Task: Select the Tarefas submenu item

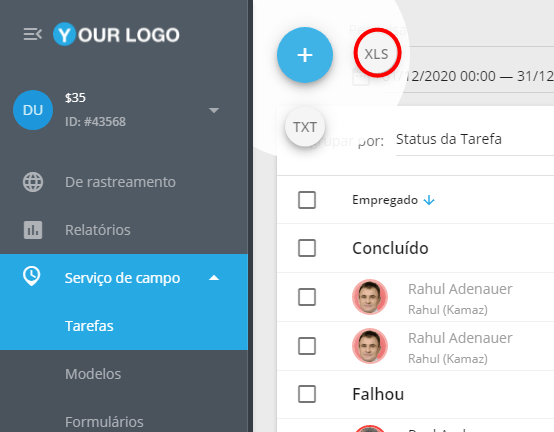Action: tap(89, 326)
